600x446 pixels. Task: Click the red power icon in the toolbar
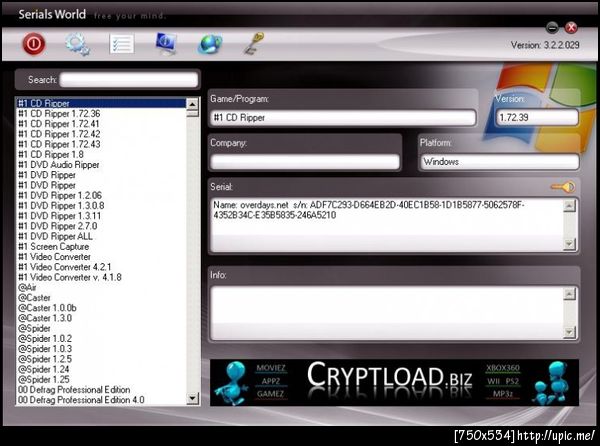[x=34, y=44]
